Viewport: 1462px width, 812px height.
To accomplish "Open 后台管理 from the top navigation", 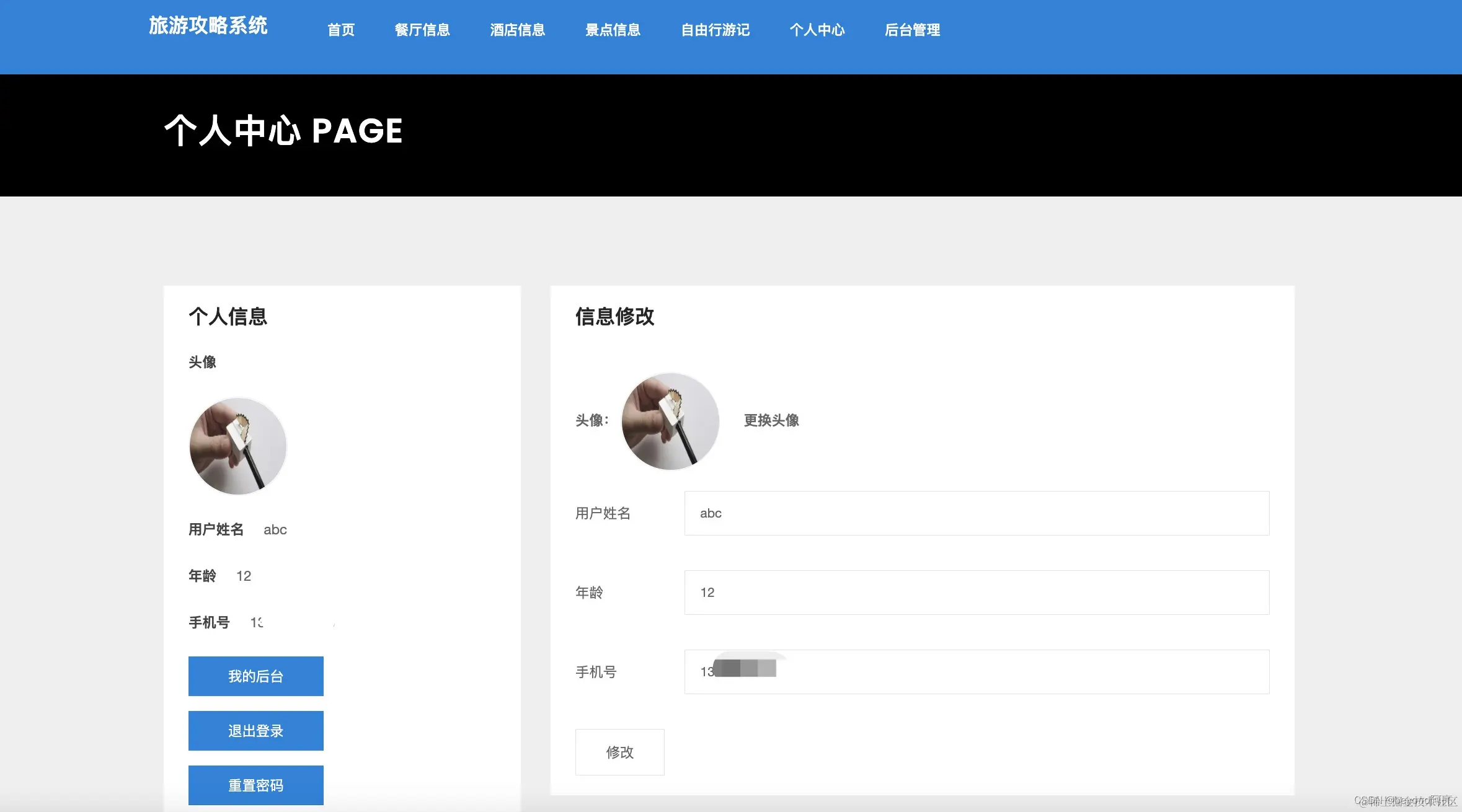I will pyautogui.click(x=912, y=30).
